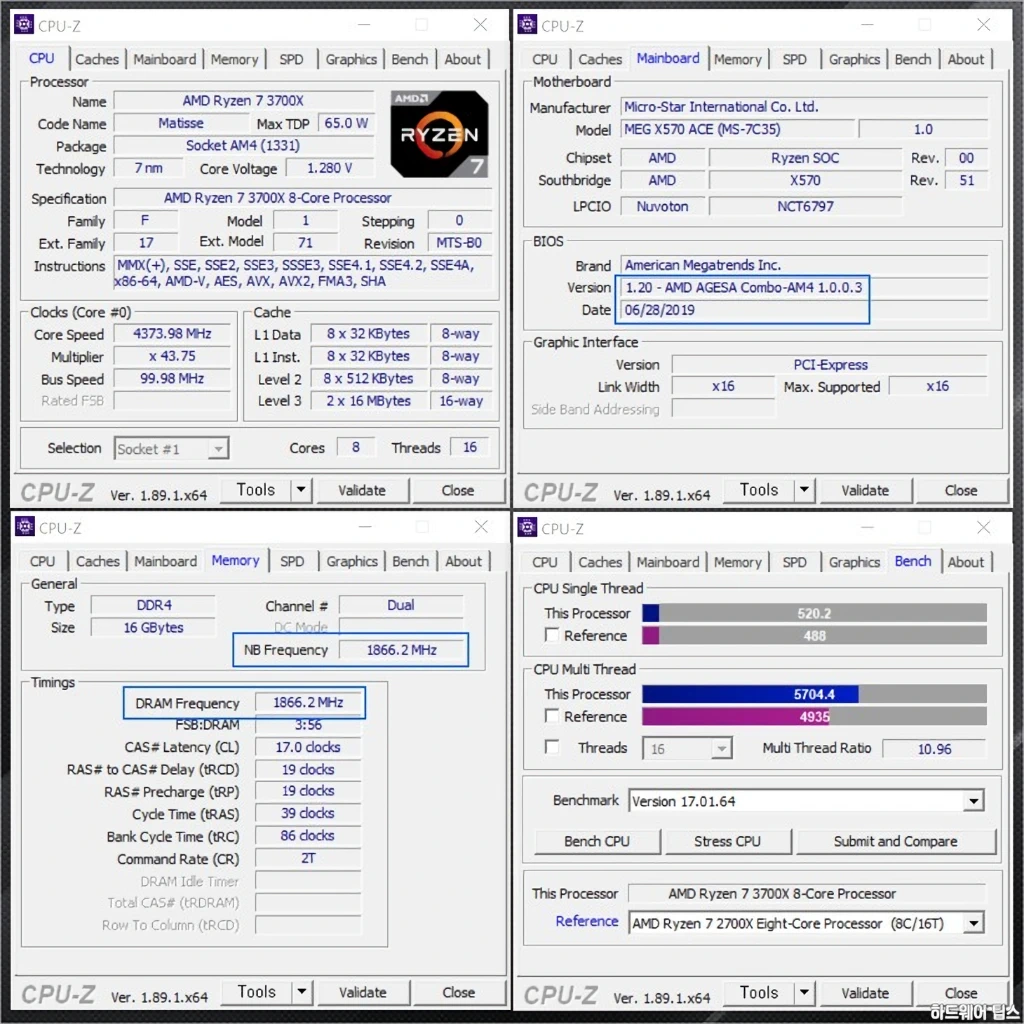Viewport: 1024px width, 1024px height.
Task: Open the Tools dropdown arrow in the Memory window
Action: coord(301,991)
